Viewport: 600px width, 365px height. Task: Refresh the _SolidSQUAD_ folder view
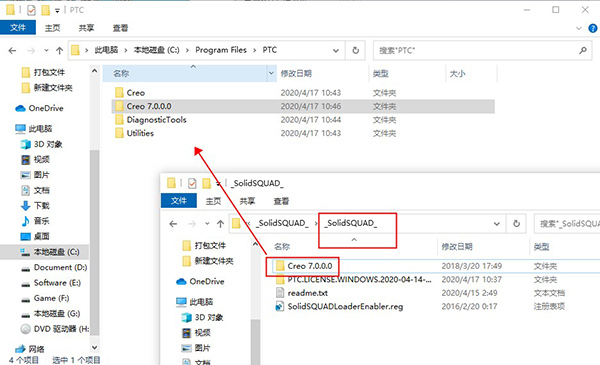pos(516,223)
